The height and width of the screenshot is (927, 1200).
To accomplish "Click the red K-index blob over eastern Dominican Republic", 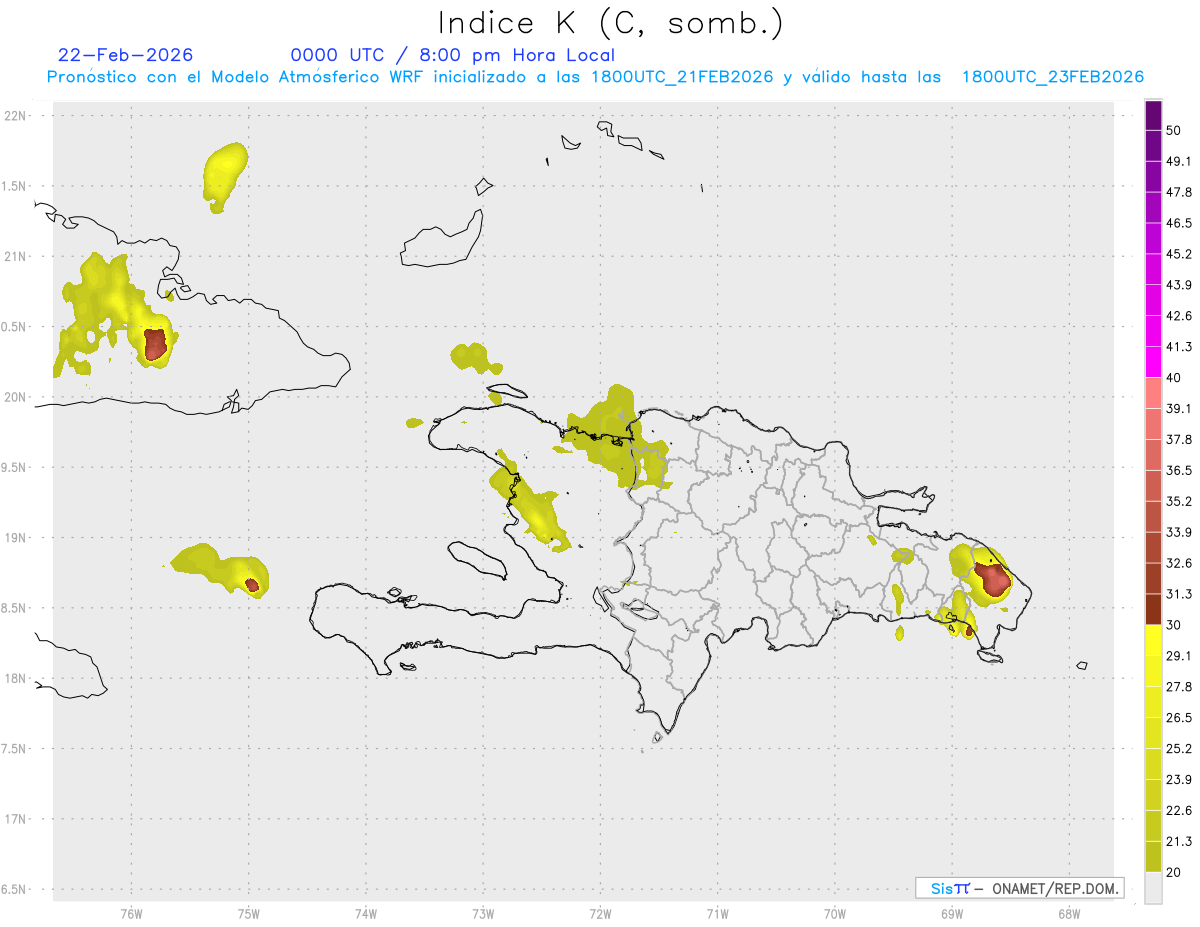I will coord(992,580).
